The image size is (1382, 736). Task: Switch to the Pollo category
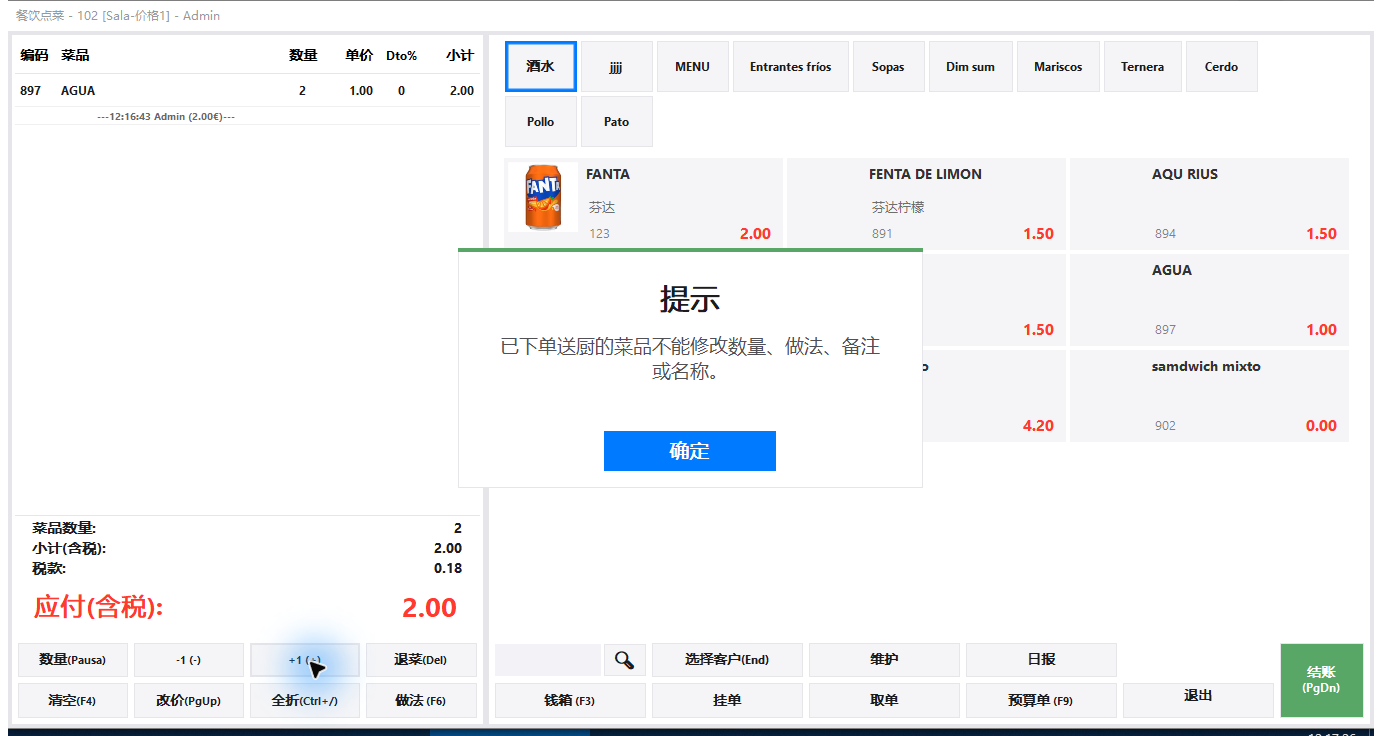[541, 122]
